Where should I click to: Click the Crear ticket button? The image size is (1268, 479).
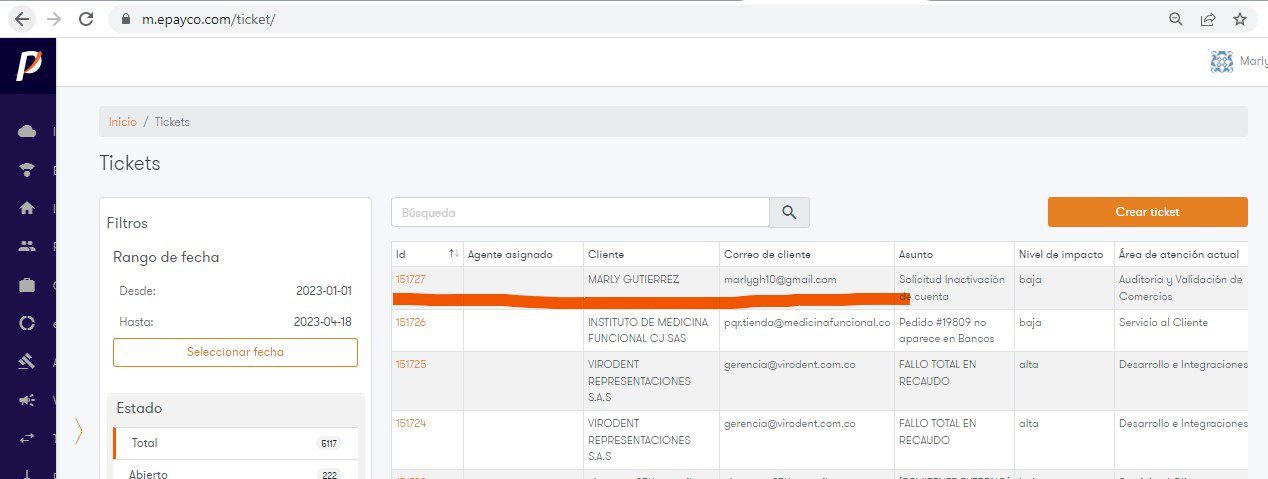[1147, 212]
